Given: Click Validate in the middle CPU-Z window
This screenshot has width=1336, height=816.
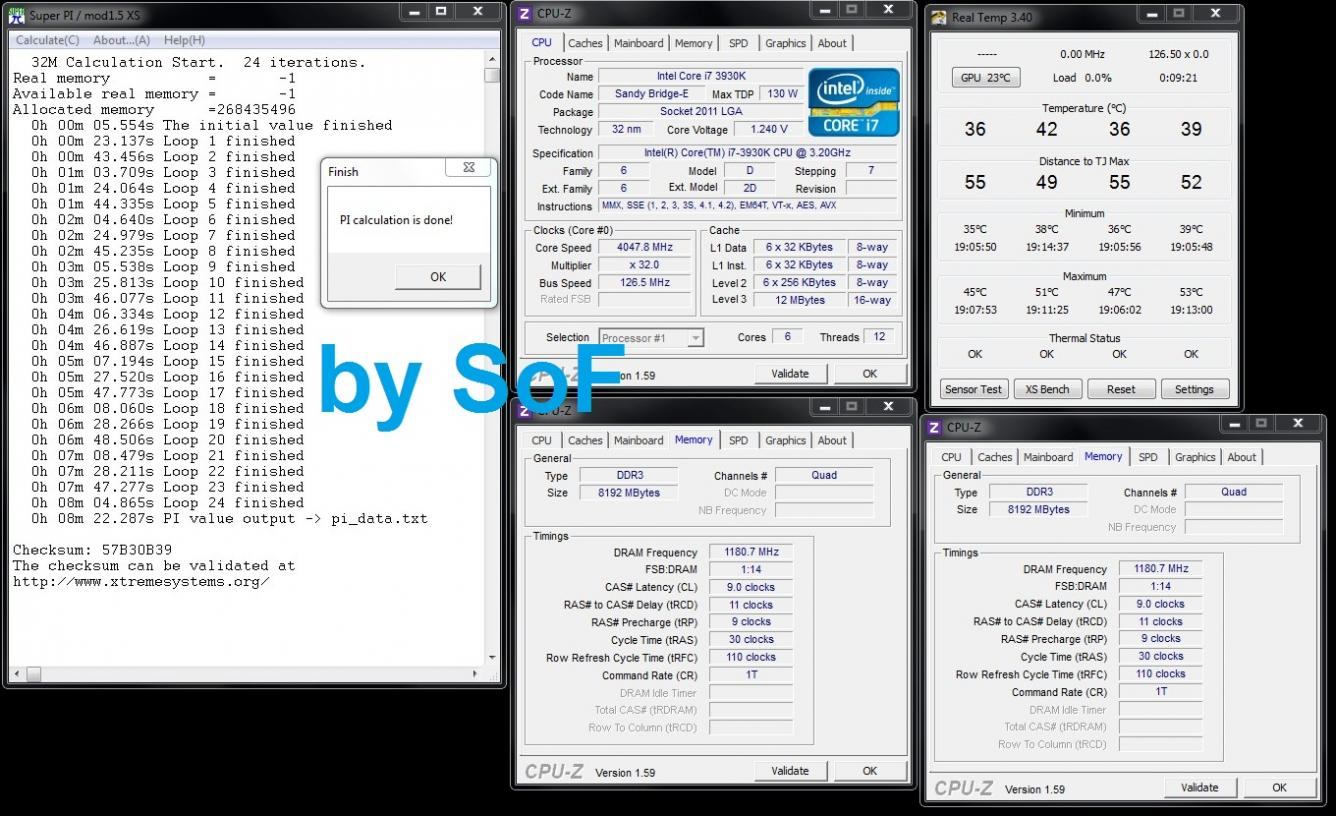Looking at the screenshot, I should tap(790, 771).
